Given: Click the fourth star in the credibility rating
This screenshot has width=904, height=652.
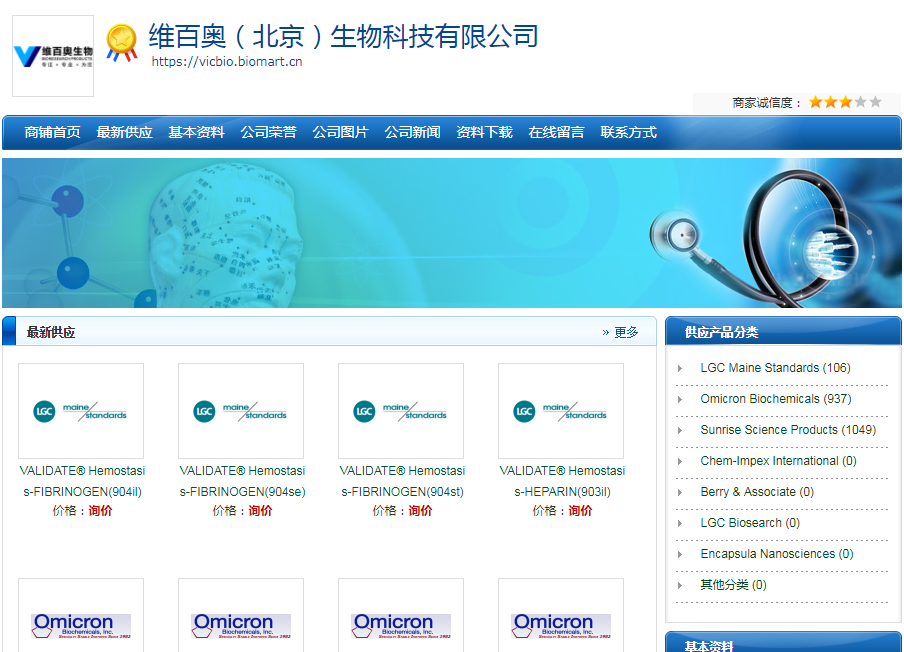Looking at the screenshot, I should (860, 101).
